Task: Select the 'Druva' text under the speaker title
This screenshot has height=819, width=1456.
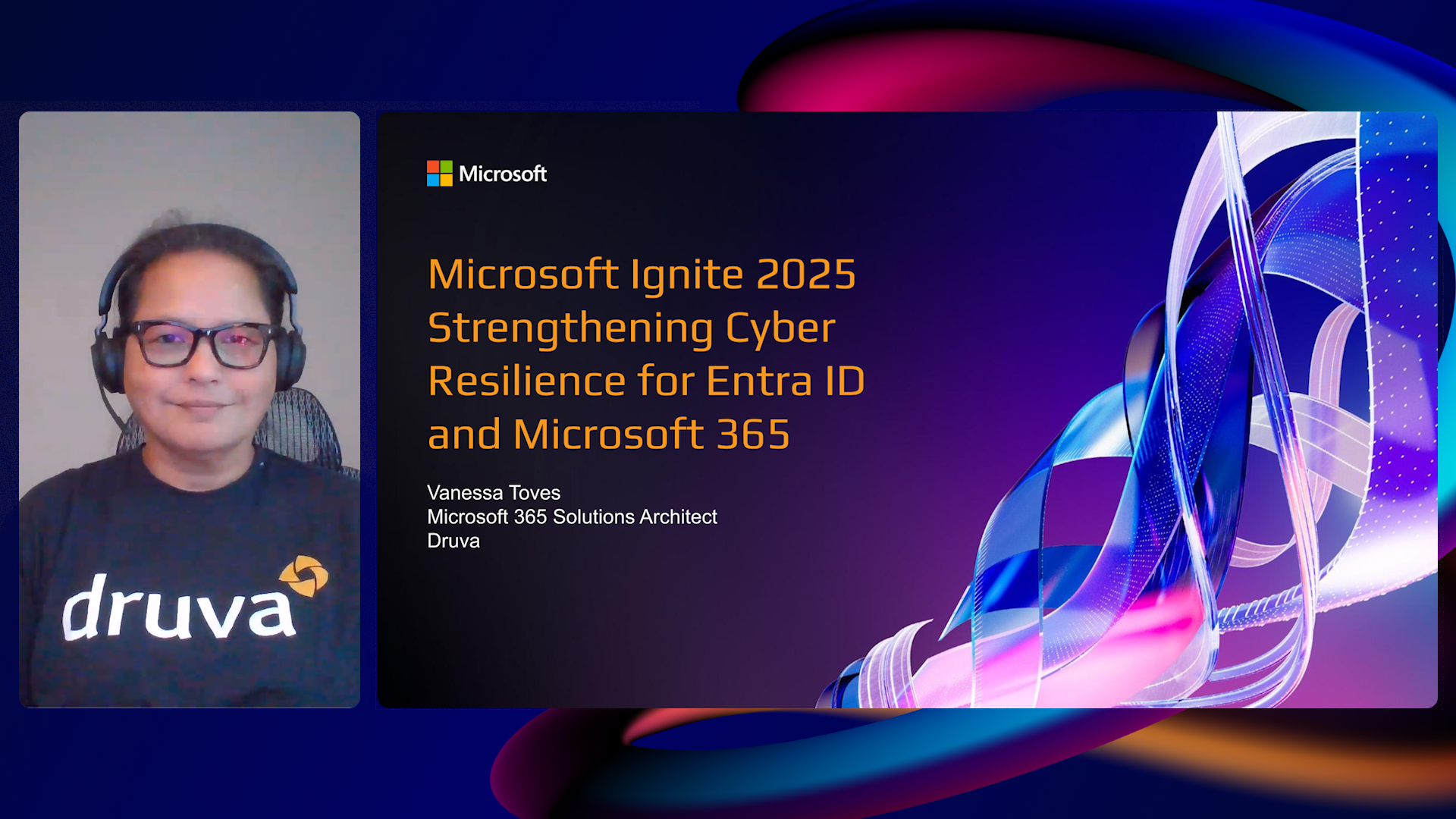Action: click(x=453, y=541)
